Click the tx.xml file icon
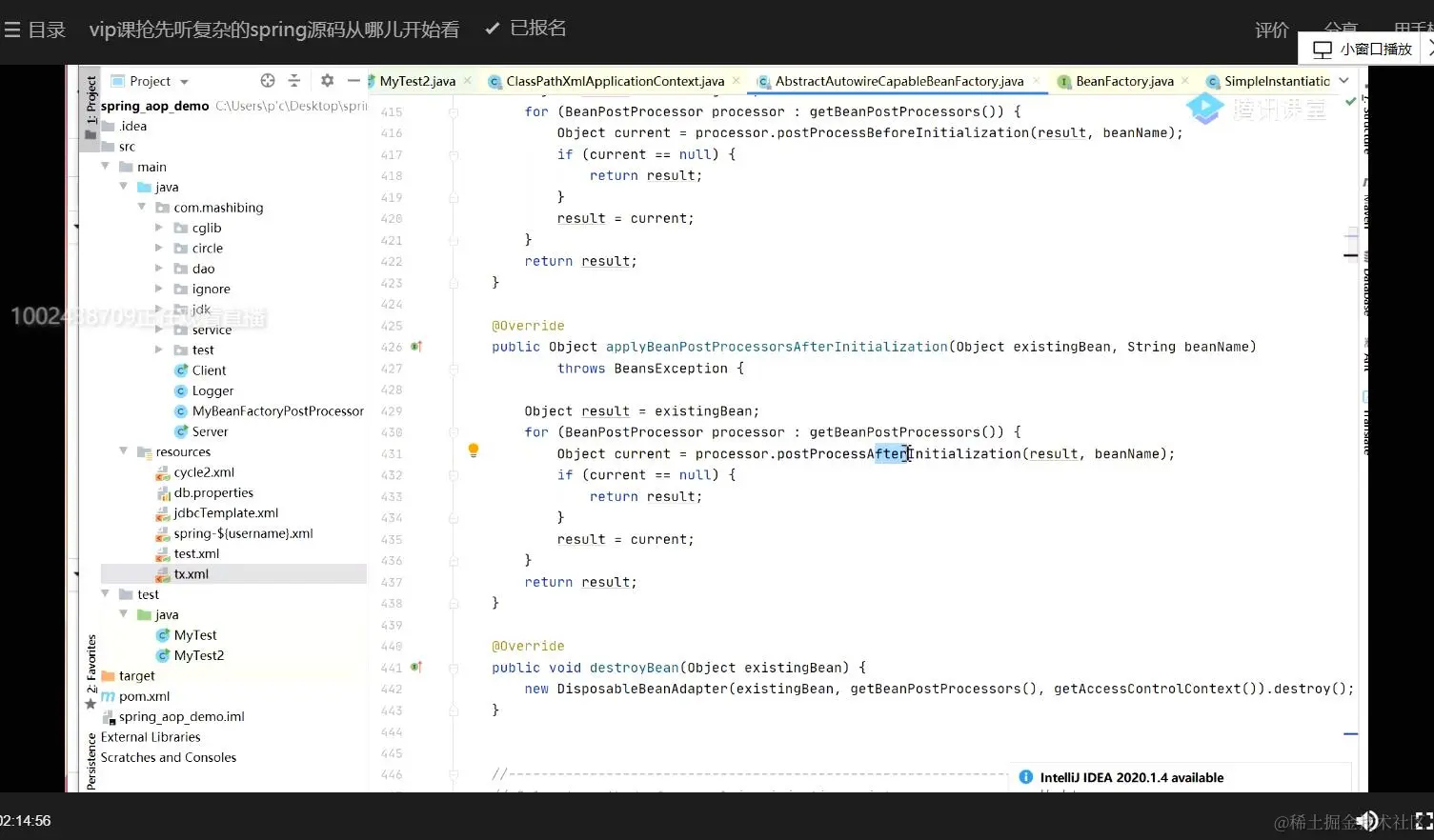 [x=163, y=574]
